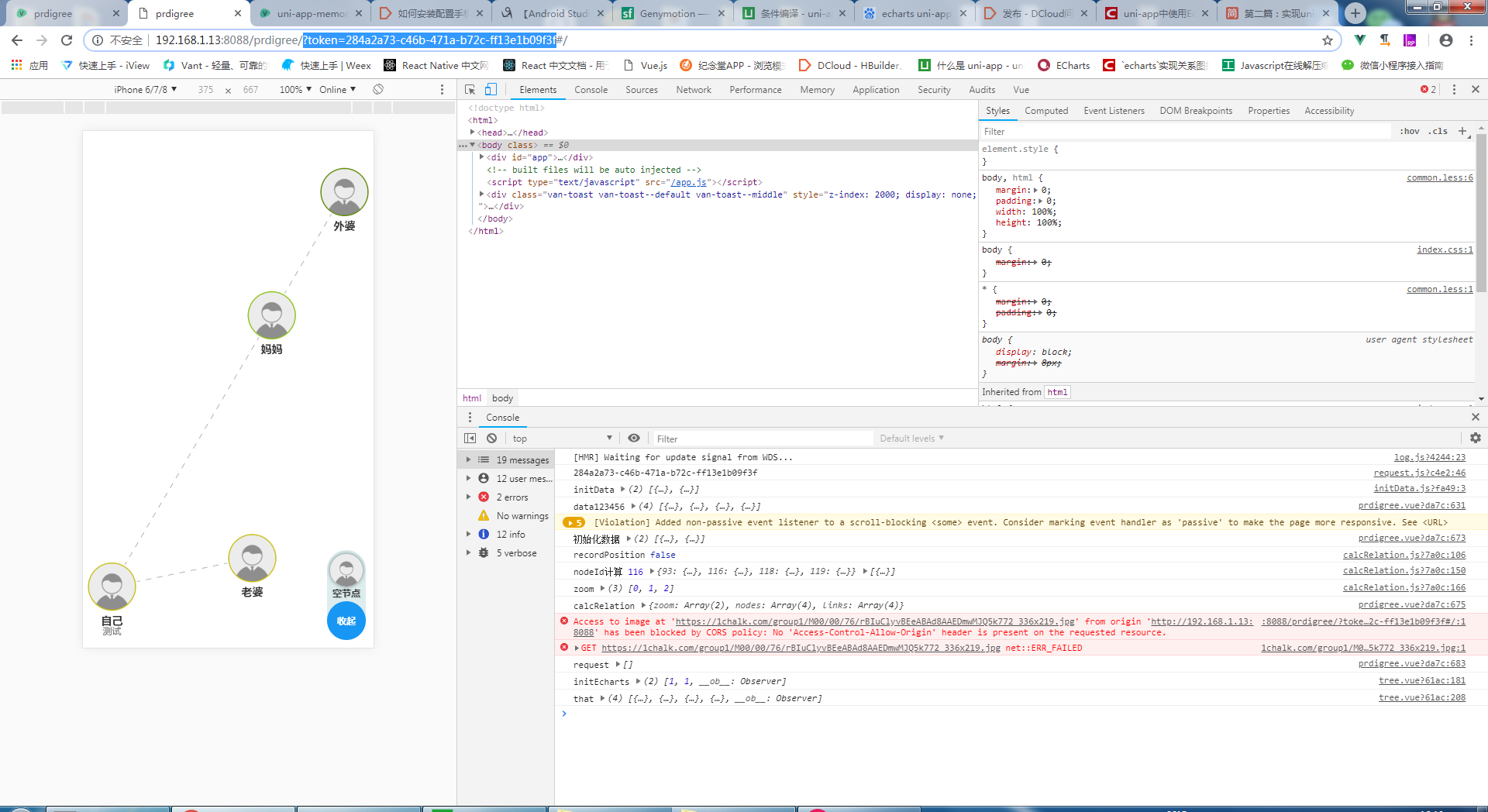Viewport: 1488px width, 812px height.
Task: Open the Accessibility pane tab
Action: tap(1329, 111)
